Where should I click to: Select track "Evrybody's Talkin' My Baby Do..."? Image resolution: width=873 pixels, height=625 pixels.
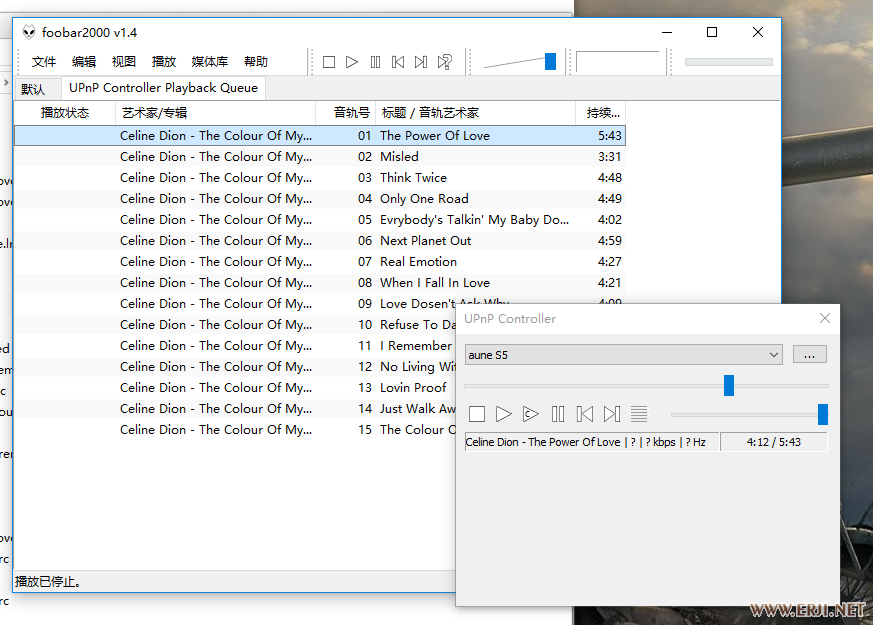tap(320, 220)
